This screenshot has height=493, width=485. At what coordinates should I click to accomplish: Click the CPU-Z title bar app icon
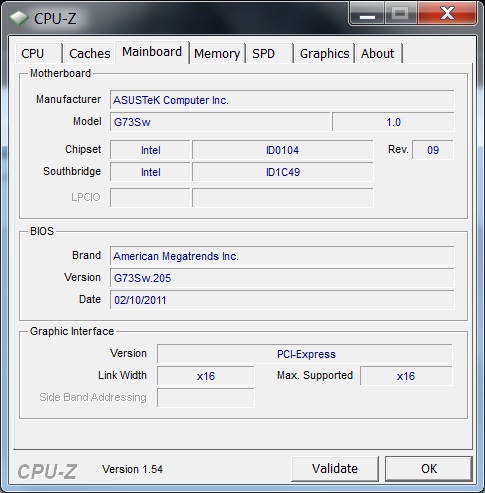(x=19, y=18)
